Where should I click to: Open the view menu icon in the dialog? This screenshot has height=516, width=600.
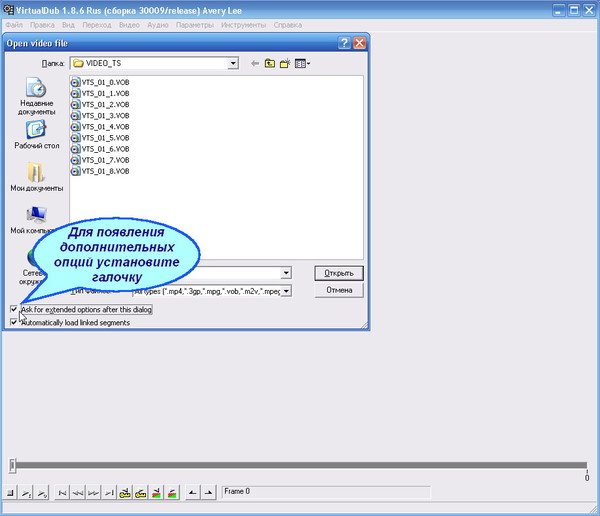pyautogui.click(x=302, y=64)
